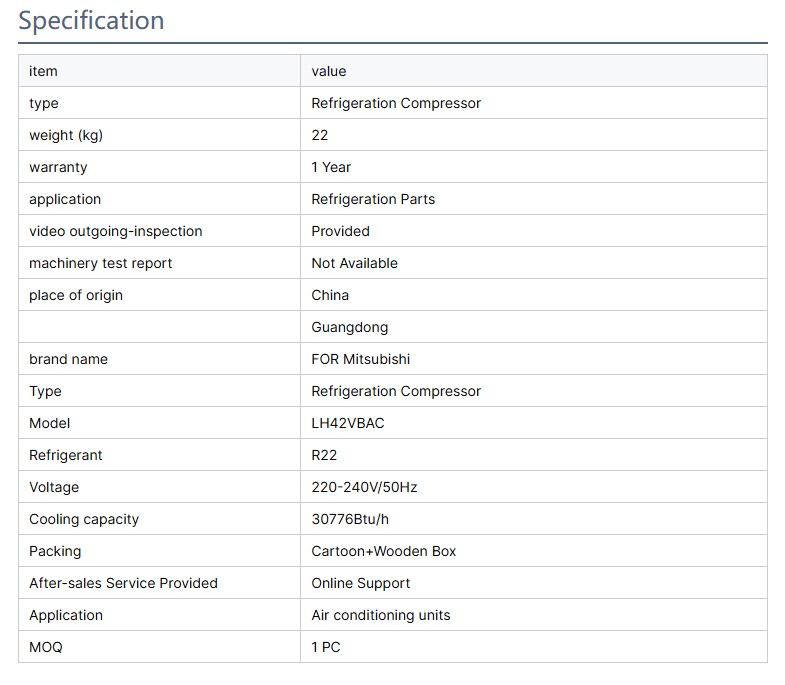Select the model number "LH42VBAC"

(x=348, y=423)
